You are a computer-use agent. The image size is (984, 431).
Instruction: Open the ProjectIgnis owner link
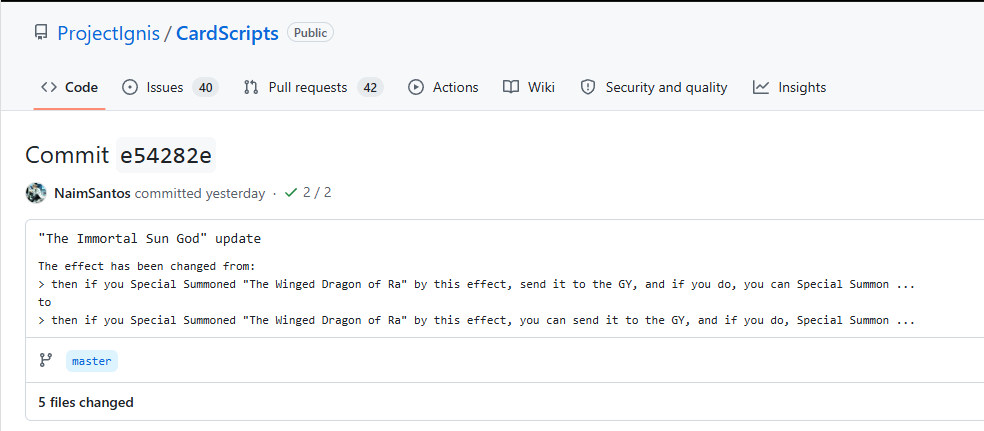(x=108, y=33)
